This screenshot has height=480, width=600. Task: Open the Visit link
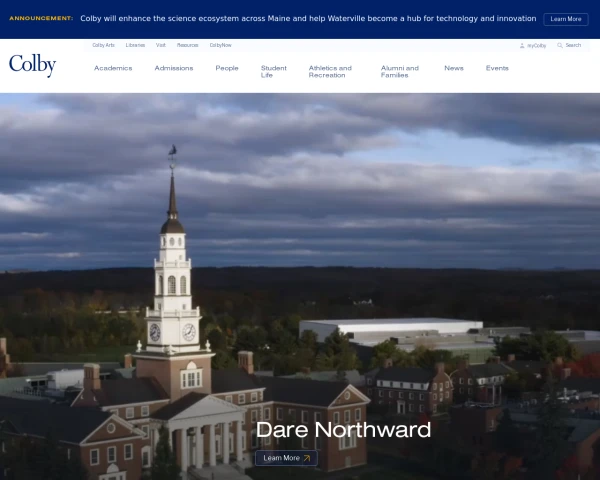(x=161, y=45)
